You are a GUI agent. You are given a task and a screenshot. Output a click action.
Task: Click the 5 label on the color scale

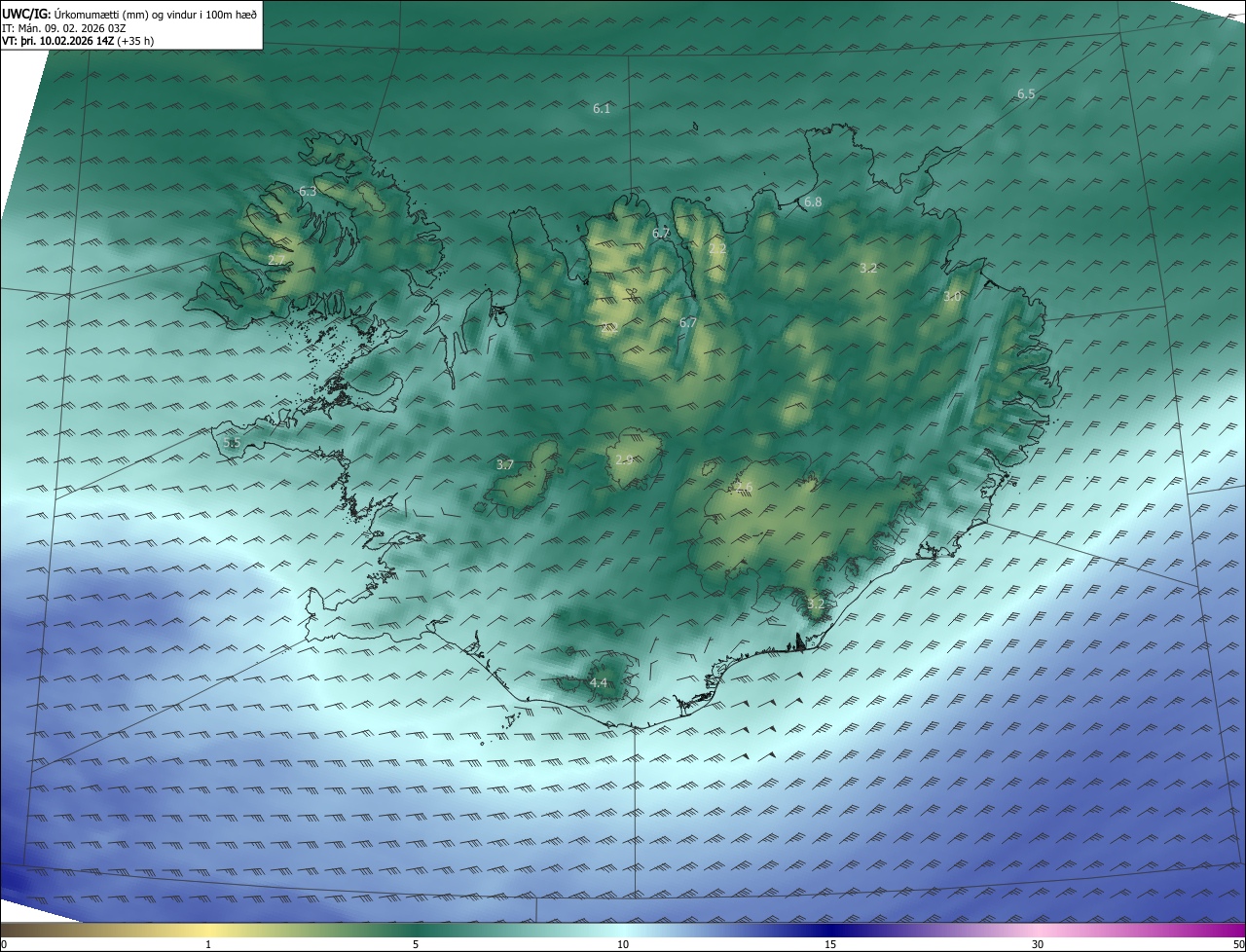tap(416, 944)
